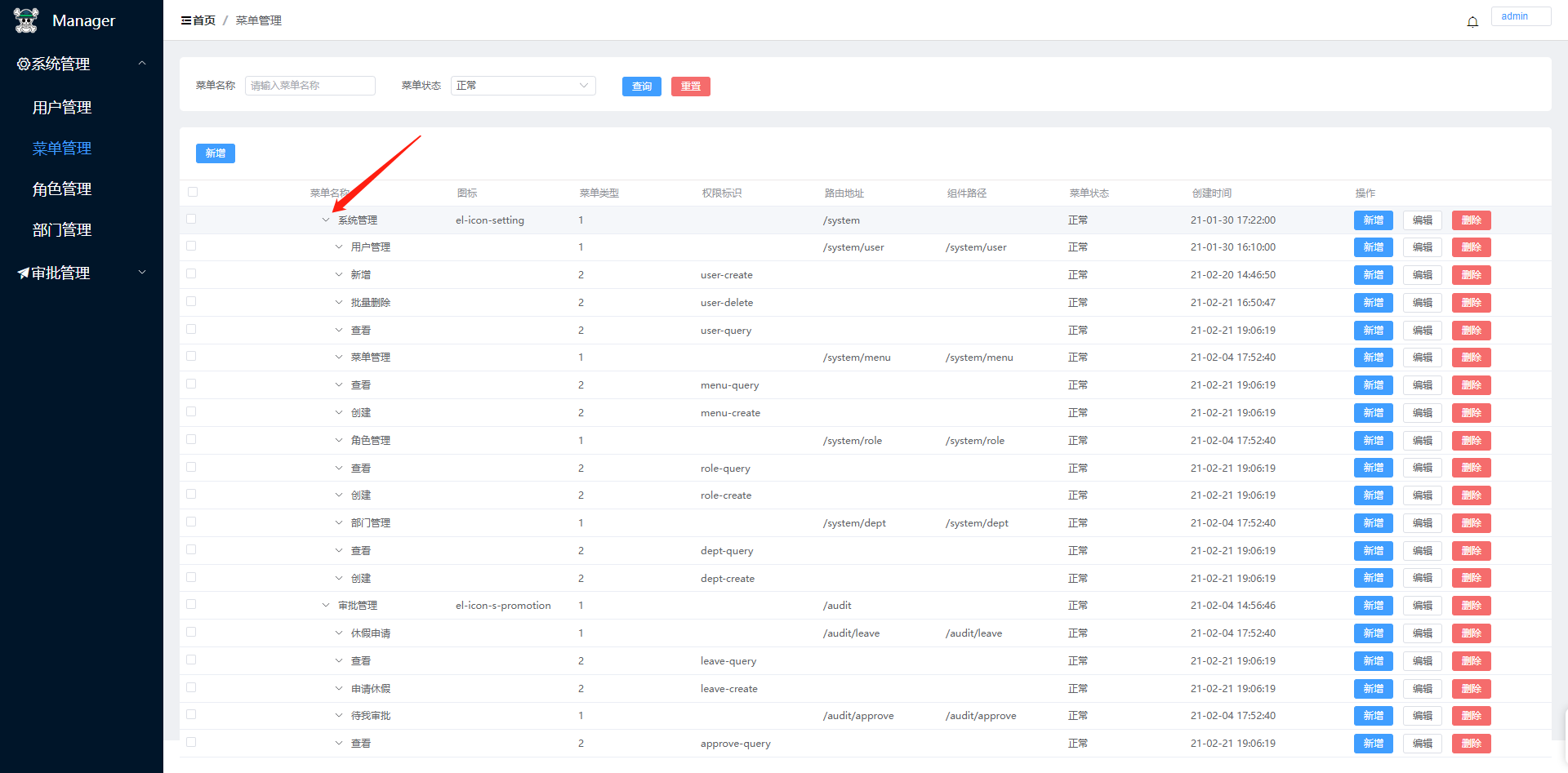Open the admin user box
1568x773 pixels.
1521,16
